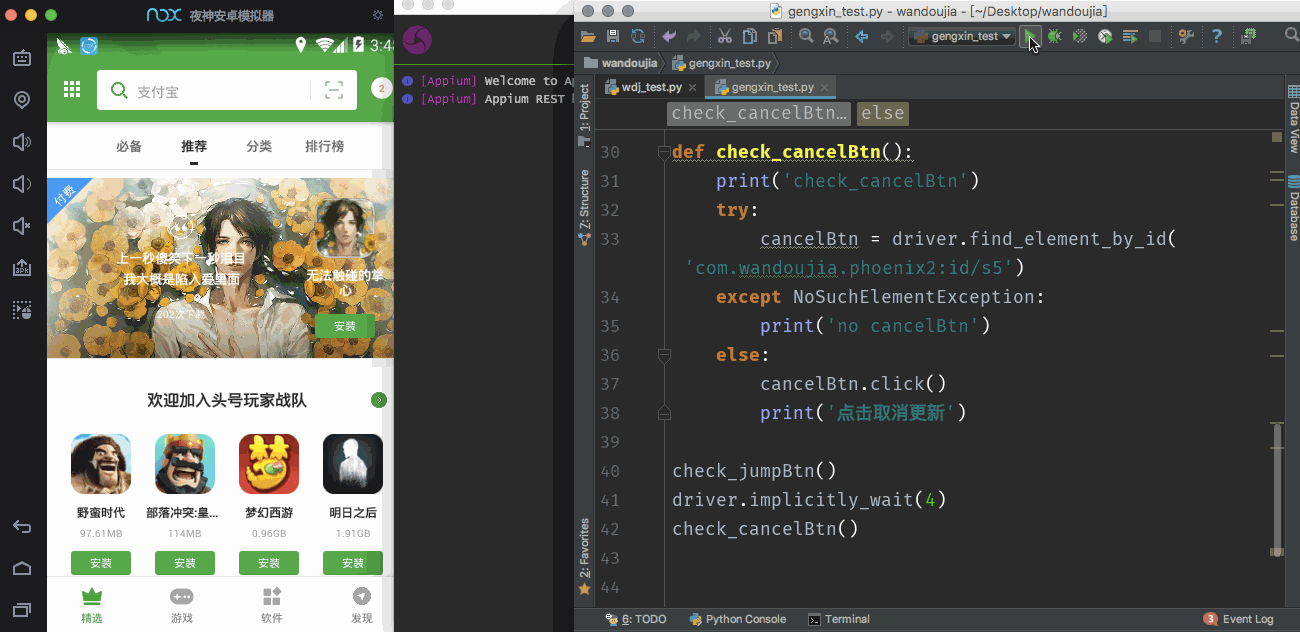Screen dimensions: 1300x632
Task: Click the Cut scissors icon
Action: click(725, 36)
